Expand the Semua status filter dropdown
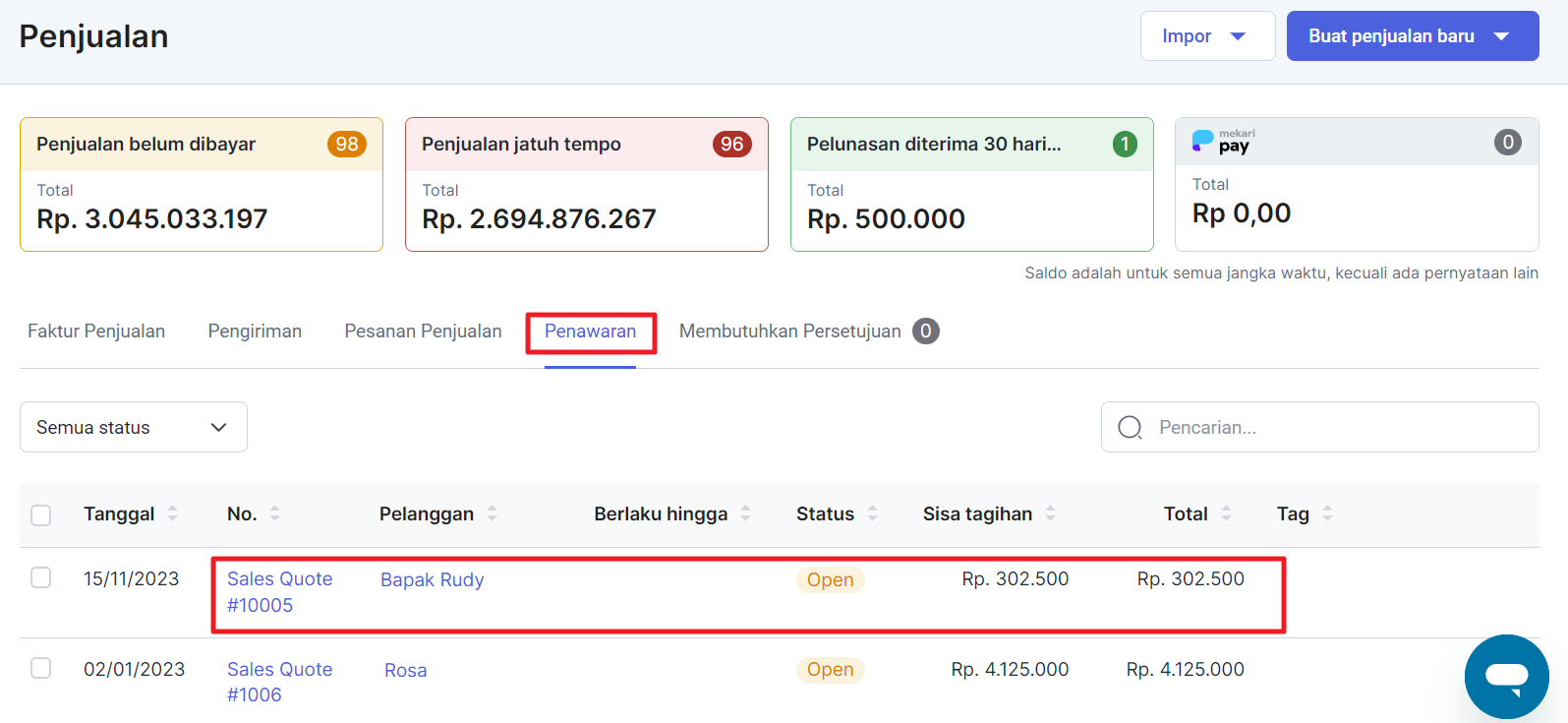 coord(133,427)
